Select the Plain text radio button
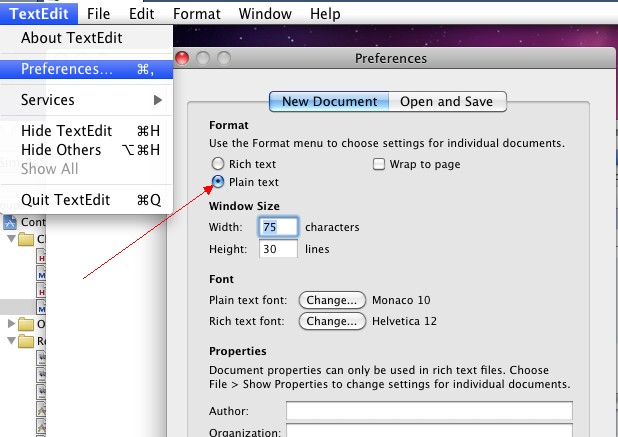This screenshot has width=618, height=437. click(x=218, y=182)
